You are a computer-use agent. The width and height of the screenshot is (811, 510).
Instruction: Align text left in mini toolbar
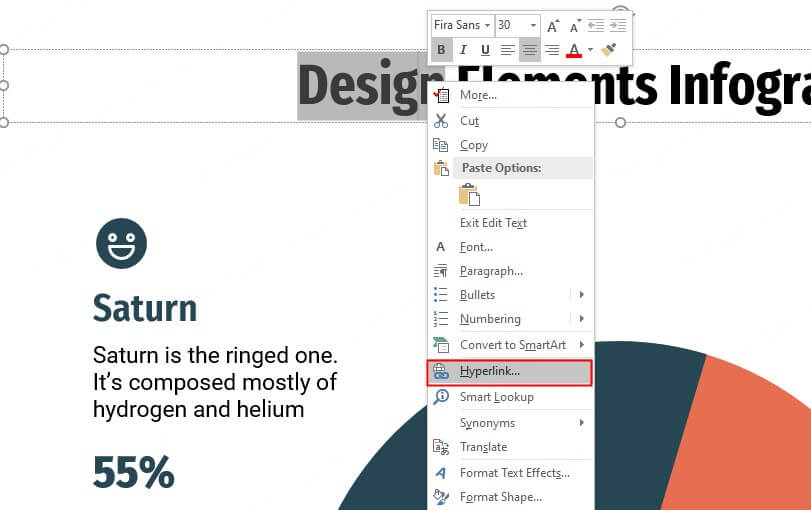(507, 50)
